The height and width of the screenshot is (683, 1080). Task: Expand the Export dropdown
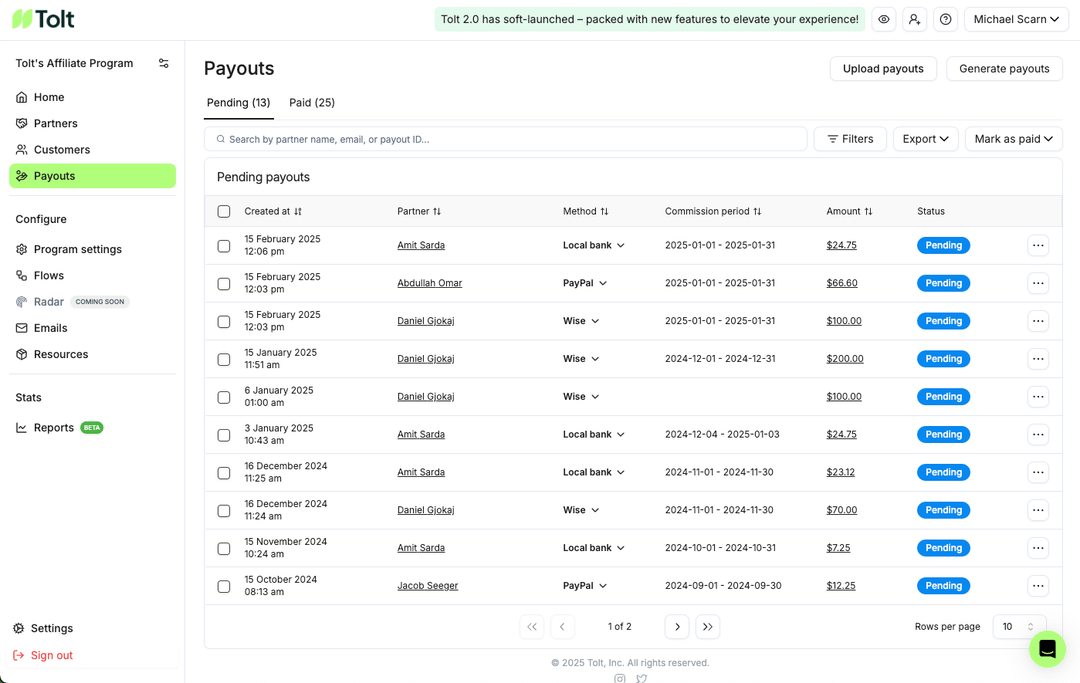(925, 139)
